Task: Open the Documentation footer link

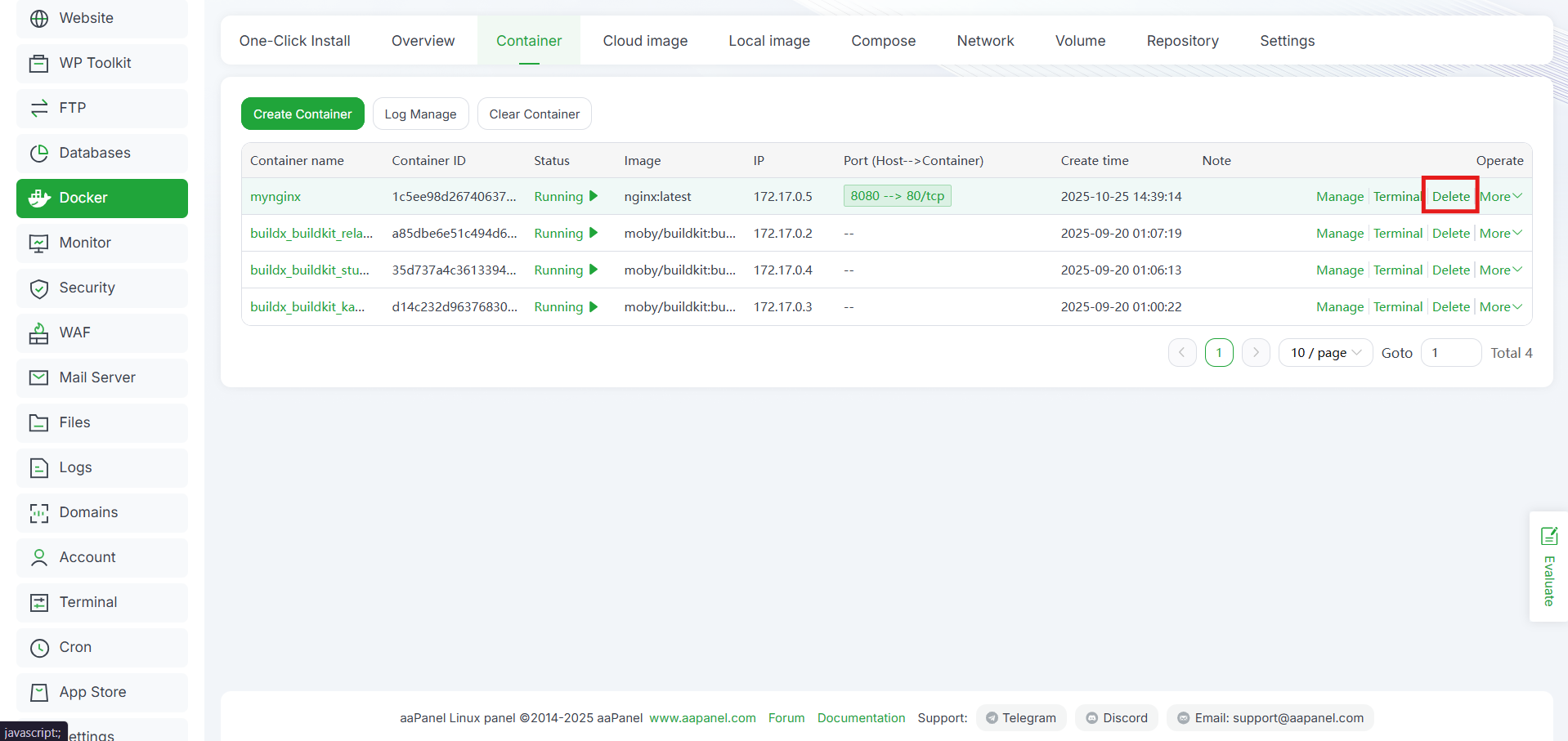Action: tap(861, 718)
